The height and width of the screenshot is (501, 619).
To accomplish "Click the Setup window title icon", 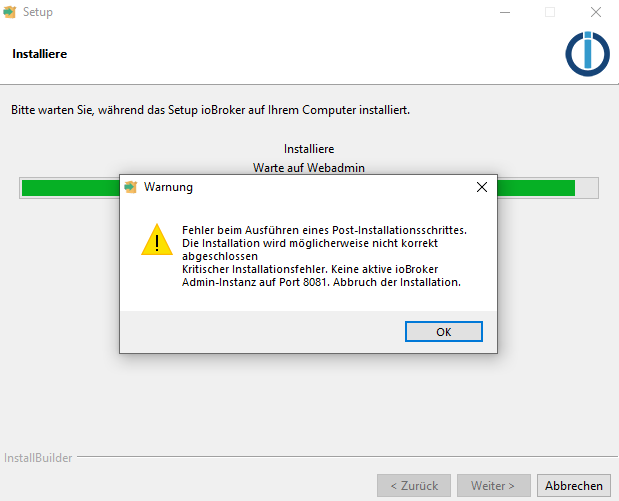I will pos(9,12).
